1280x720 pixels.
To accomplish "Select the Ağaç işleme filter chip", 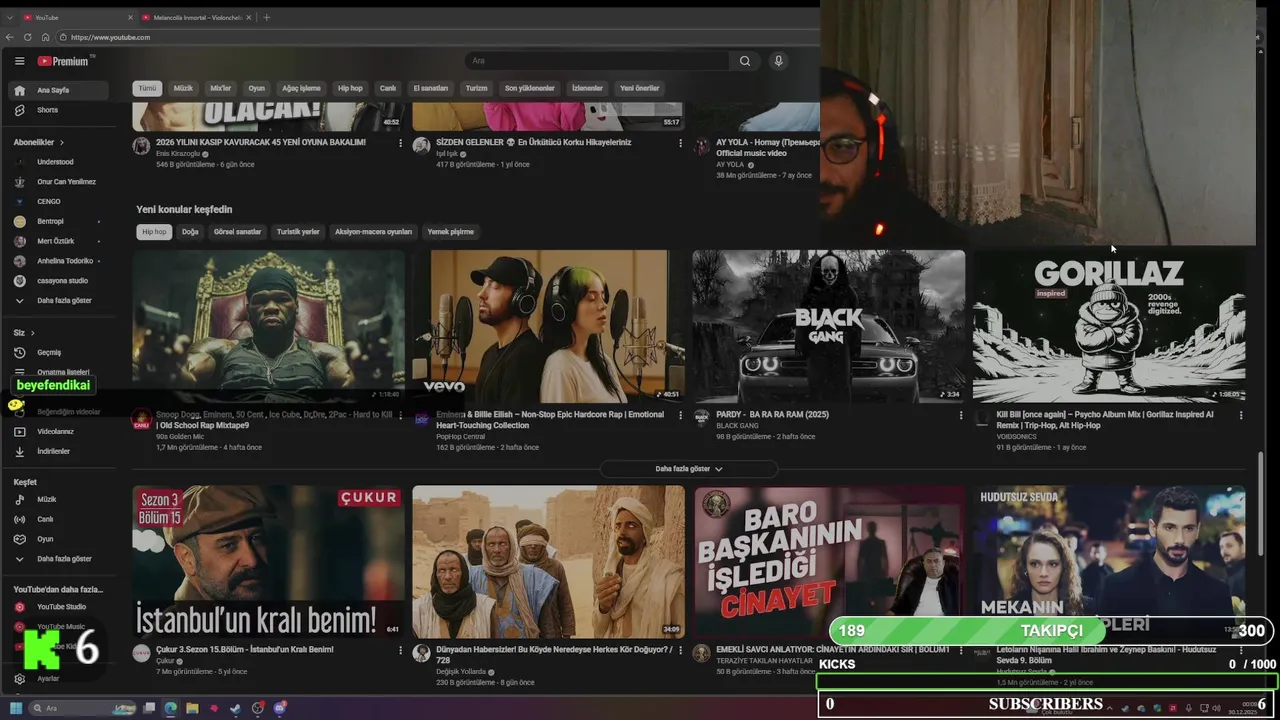I will [301, 88].
